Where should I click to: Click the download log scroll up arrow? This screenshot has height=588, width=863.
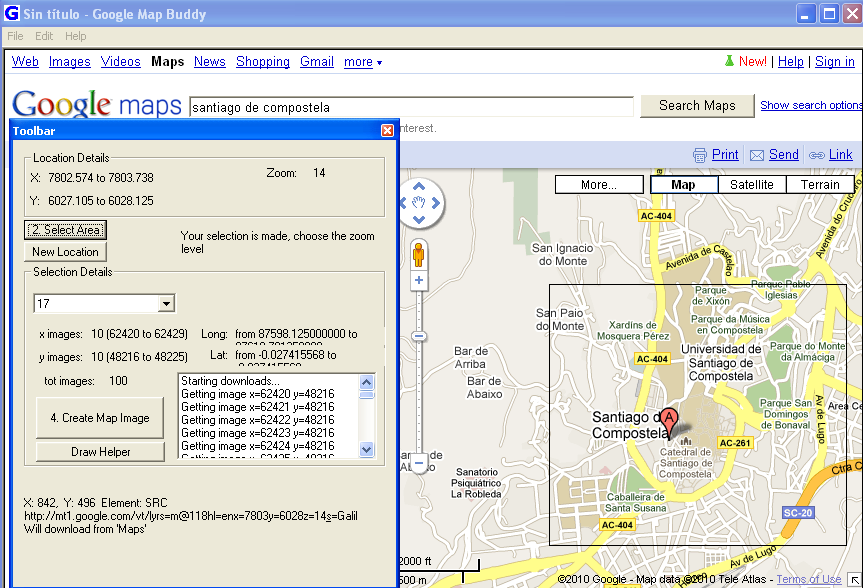[x=367, y=382]
